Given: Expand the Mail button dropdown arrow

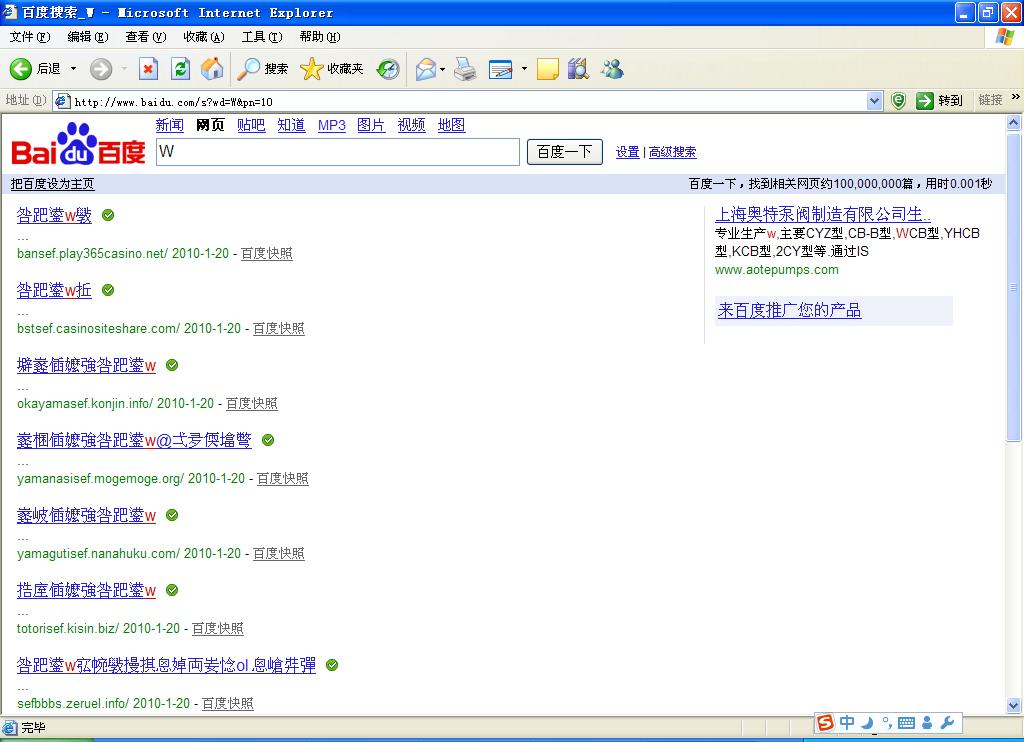Looking at the screenshot, I should pyautogui.click(x=443, y=69).
